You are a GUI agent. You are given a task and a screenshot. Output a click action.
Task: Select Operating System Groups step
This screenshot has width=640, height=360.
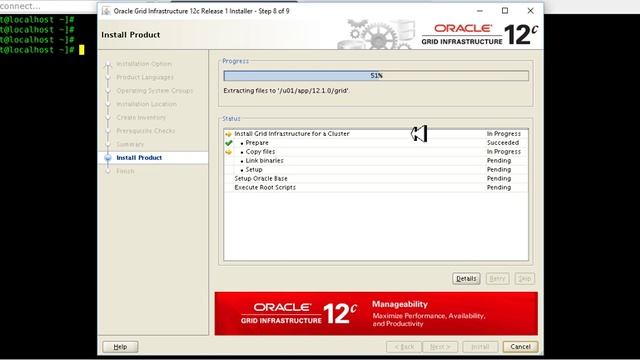pyautogui.click(x=154, y=91)
